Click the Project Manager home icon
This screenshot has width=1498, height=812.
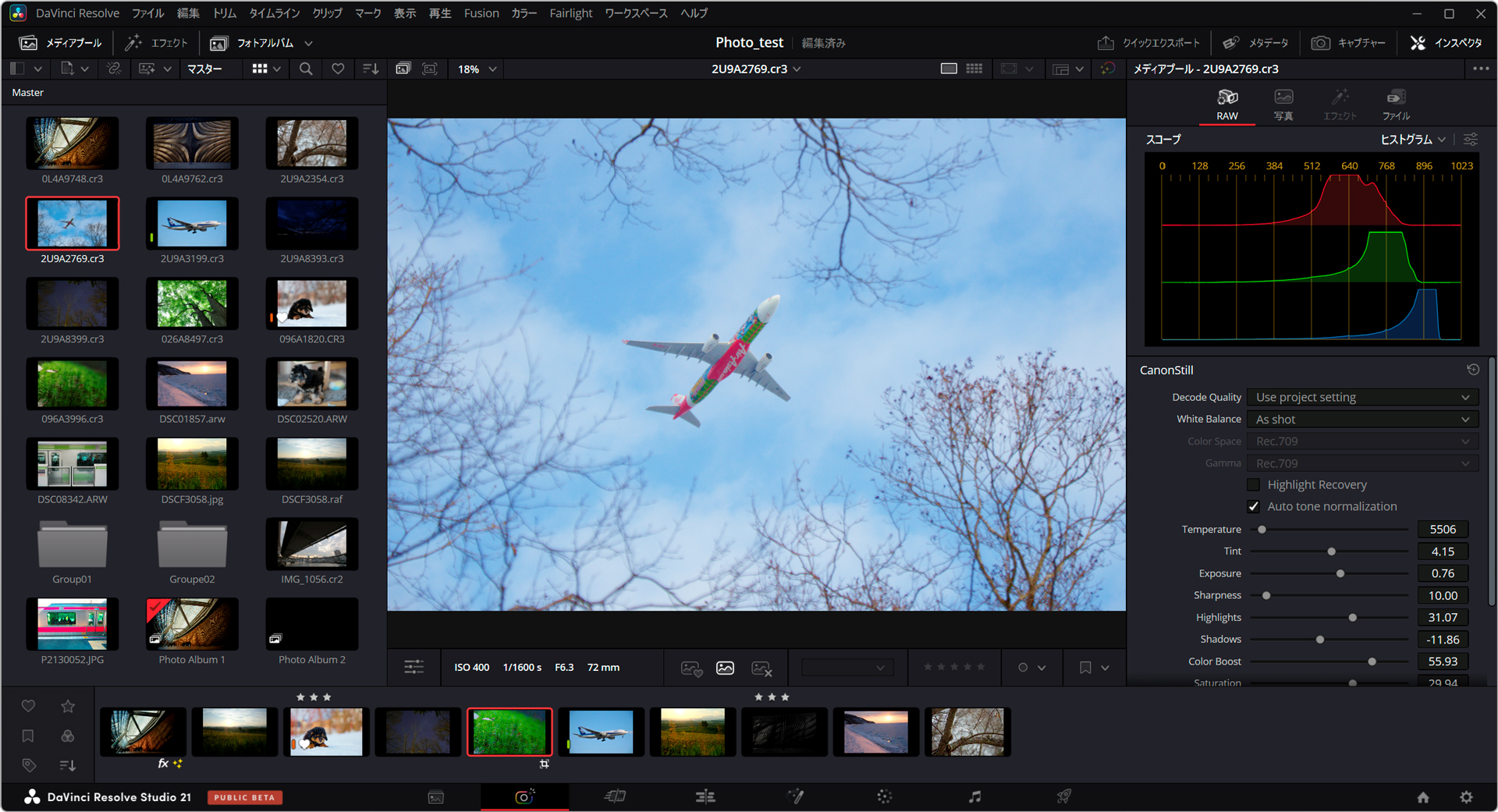[x=1423, y=797]
